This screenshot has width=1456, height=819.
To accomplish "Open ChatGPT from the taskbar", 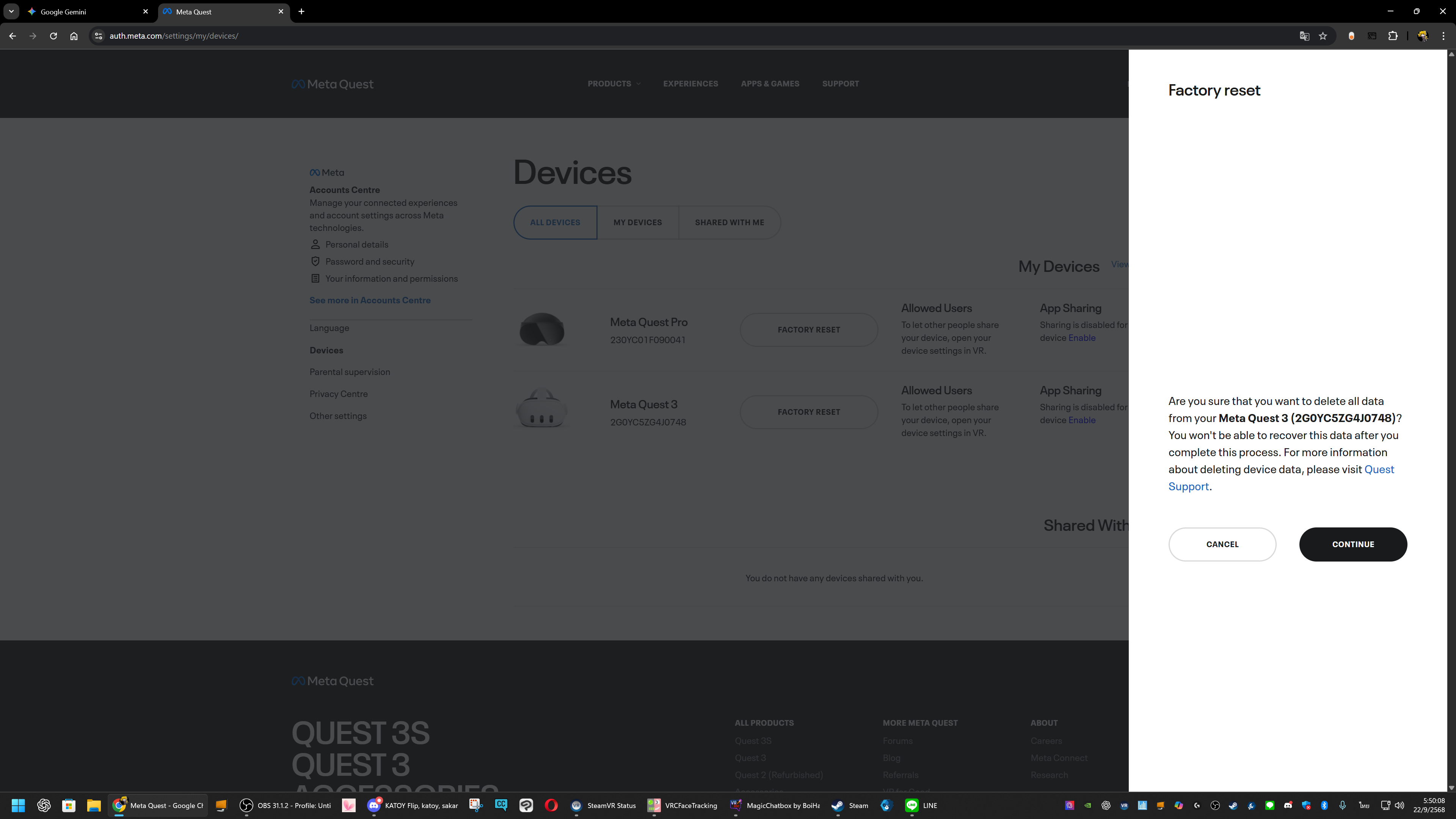I will coord(44,805).
